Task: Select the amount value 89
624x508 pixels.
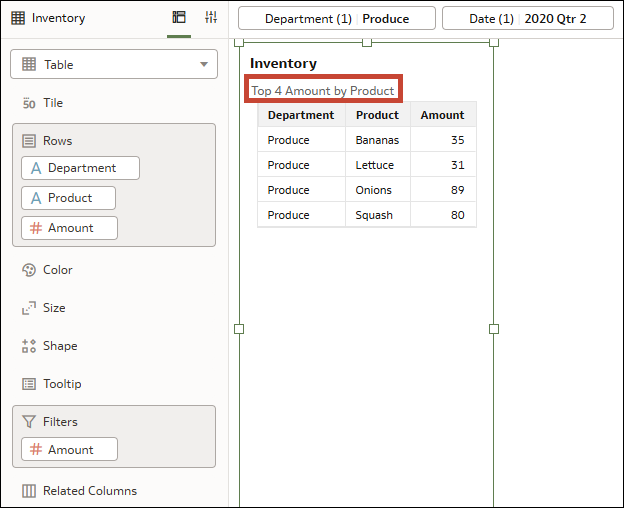Action: click(458, 190)
